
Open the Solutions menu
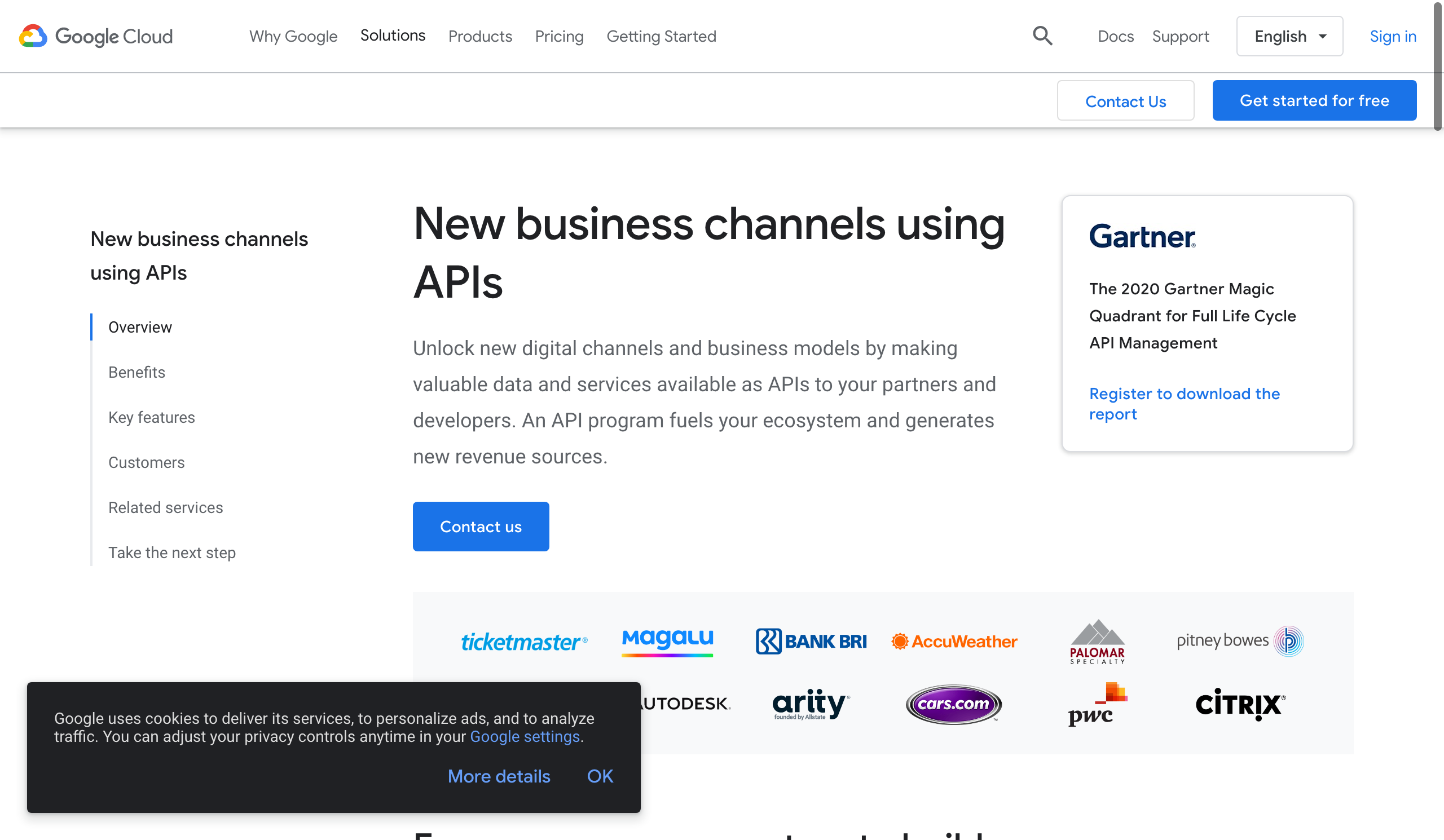click(x=393, y=35)
